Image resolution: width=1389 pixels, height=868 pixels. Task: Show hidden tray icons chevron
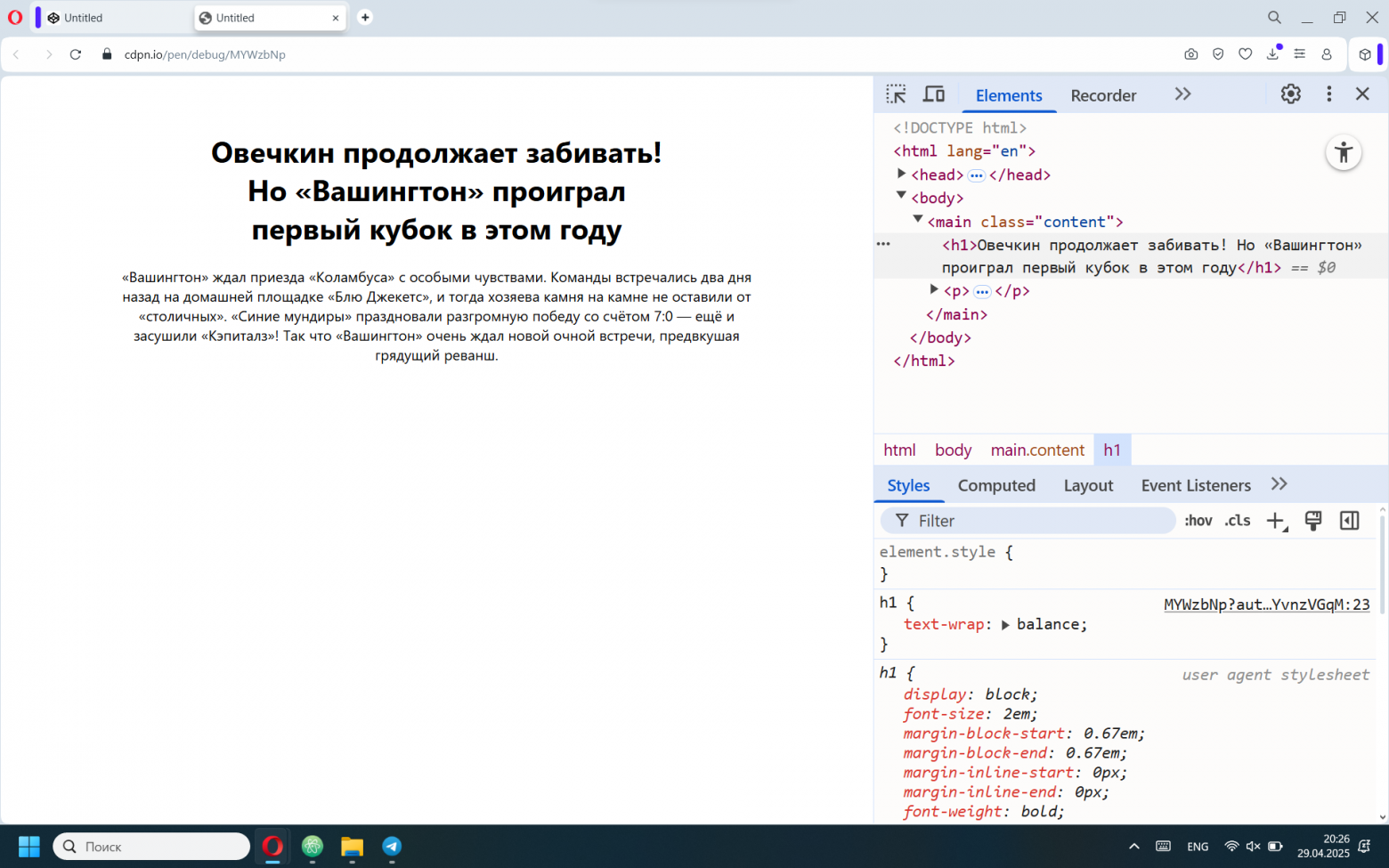[x=1133, y=846]
